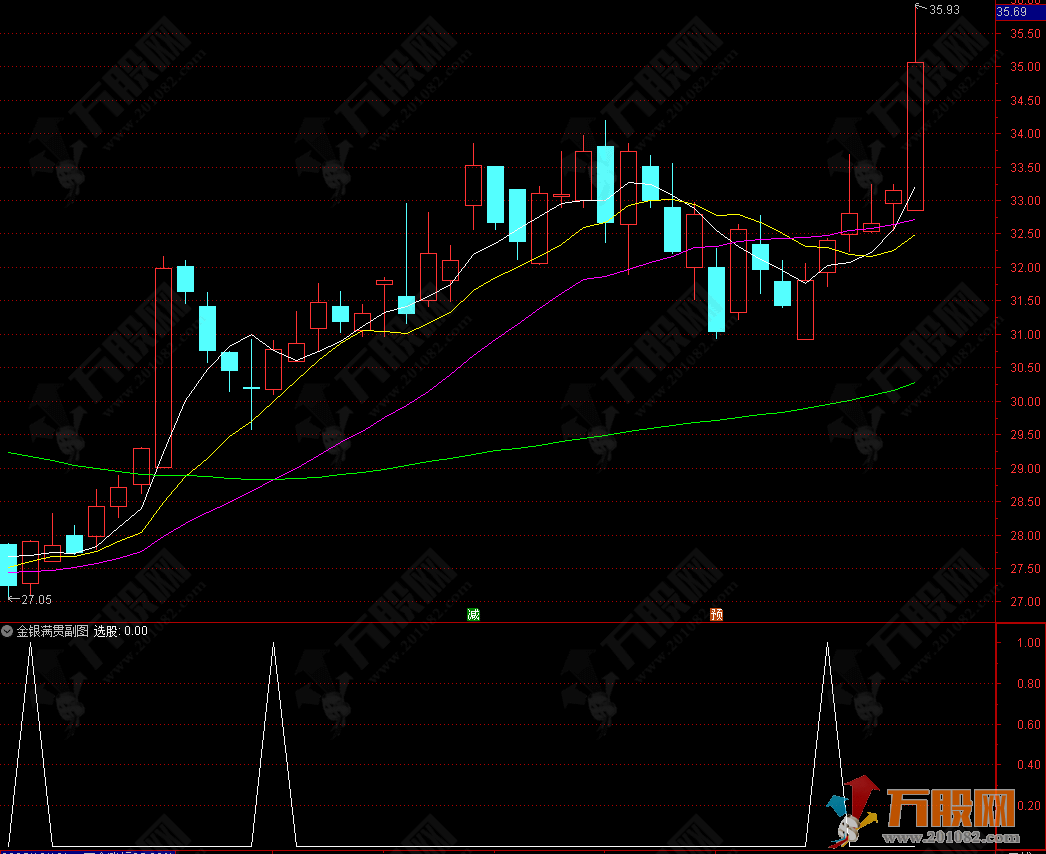Click the green 减 event marker
Image resolution: width=1046 pixels, height=854 pixels.
point(473,614)
